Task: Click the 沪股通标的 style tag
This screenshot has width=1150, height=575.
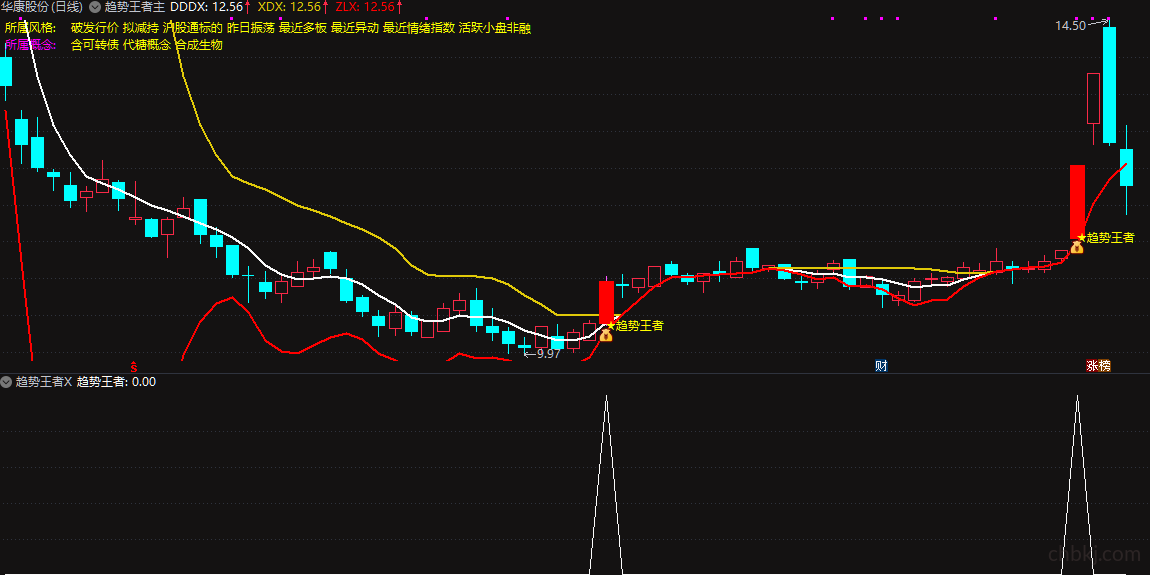Action: click(x=193, y=29)
